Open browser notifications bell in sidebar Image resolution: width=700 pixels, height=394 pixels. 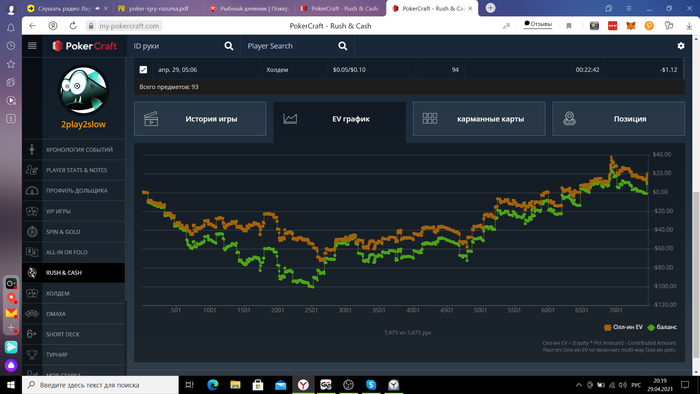11,28
